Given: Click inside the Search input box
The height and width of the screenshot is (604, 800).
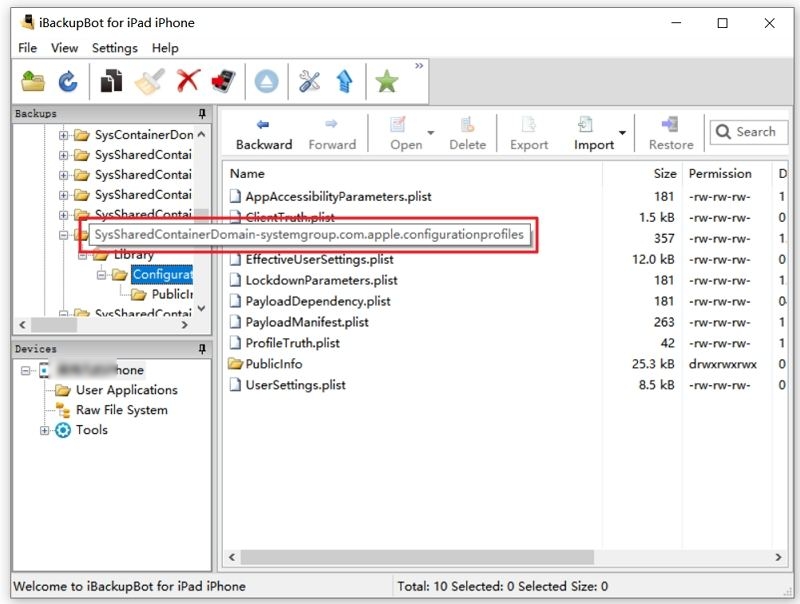Looking at the screenshot, I should [750, 131].
